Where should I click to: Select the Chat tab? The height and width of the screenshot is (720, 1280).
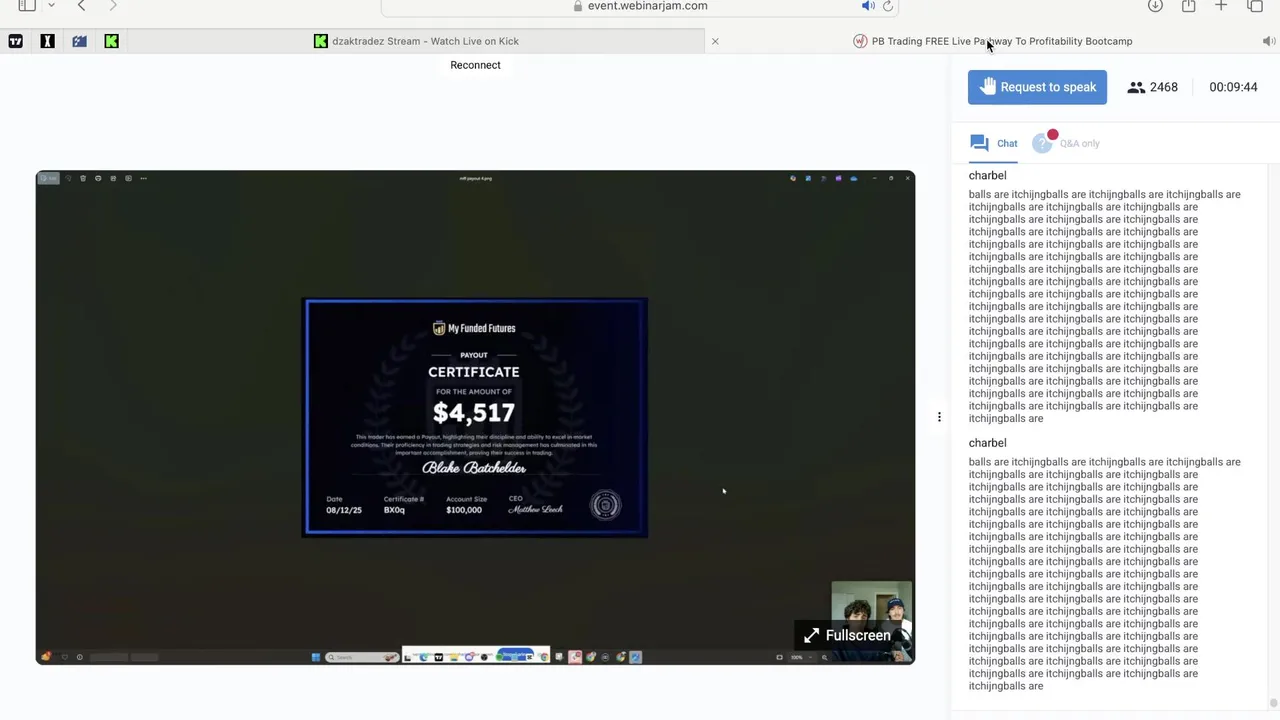[x=993, y=143]
